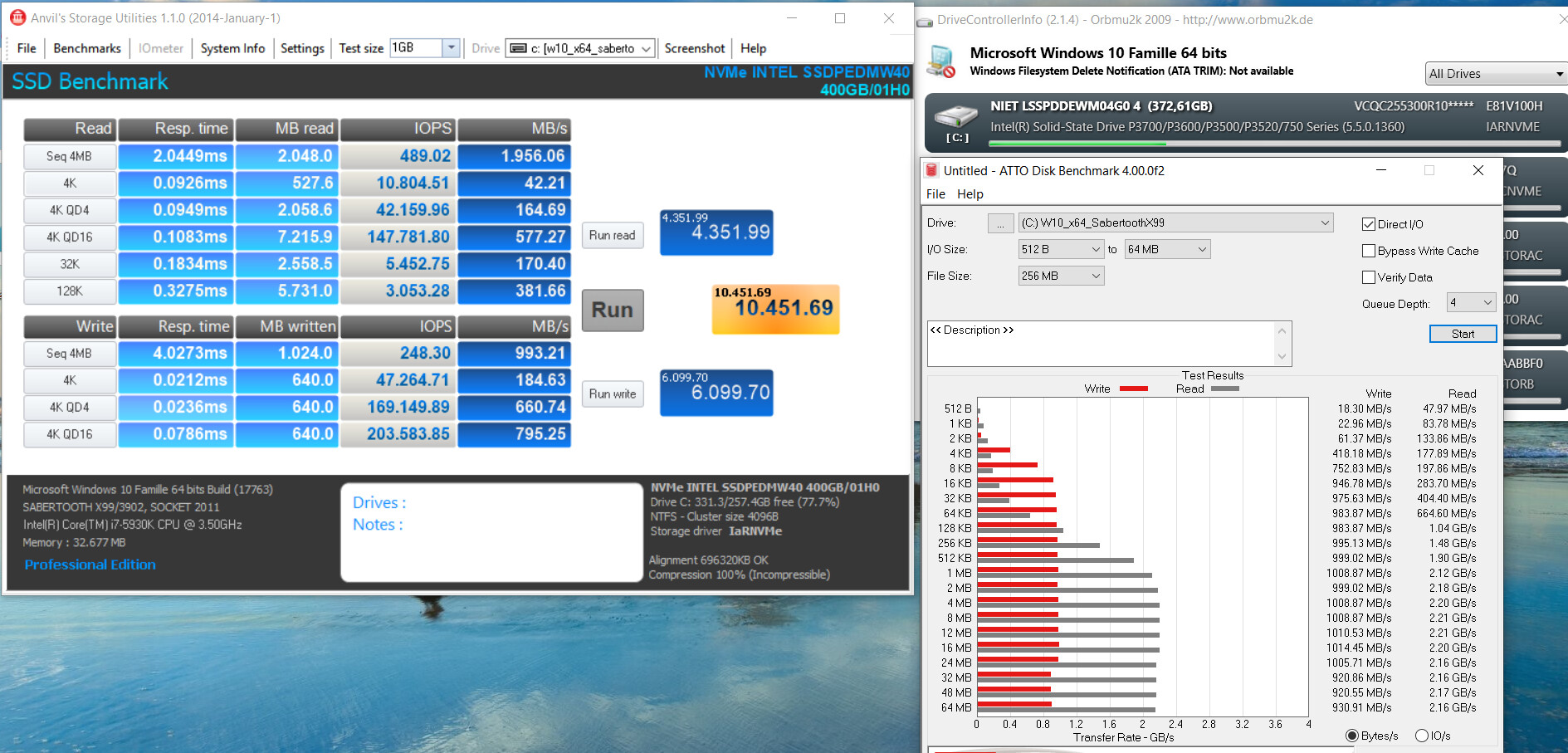Screen dimensions: 1568x753
Task: Click the write score 6.099.70 box
Action: (716, 393)
